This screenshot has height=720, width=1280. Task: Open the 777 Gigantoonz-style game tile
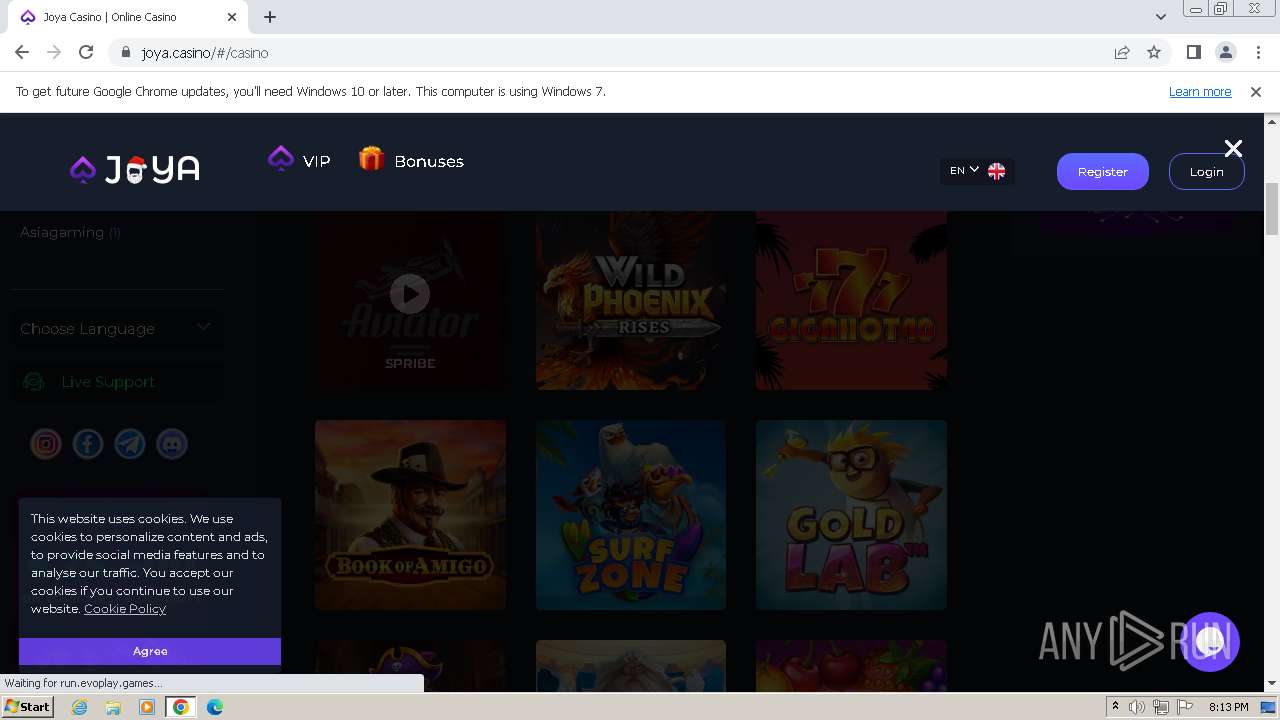[851, 300]
